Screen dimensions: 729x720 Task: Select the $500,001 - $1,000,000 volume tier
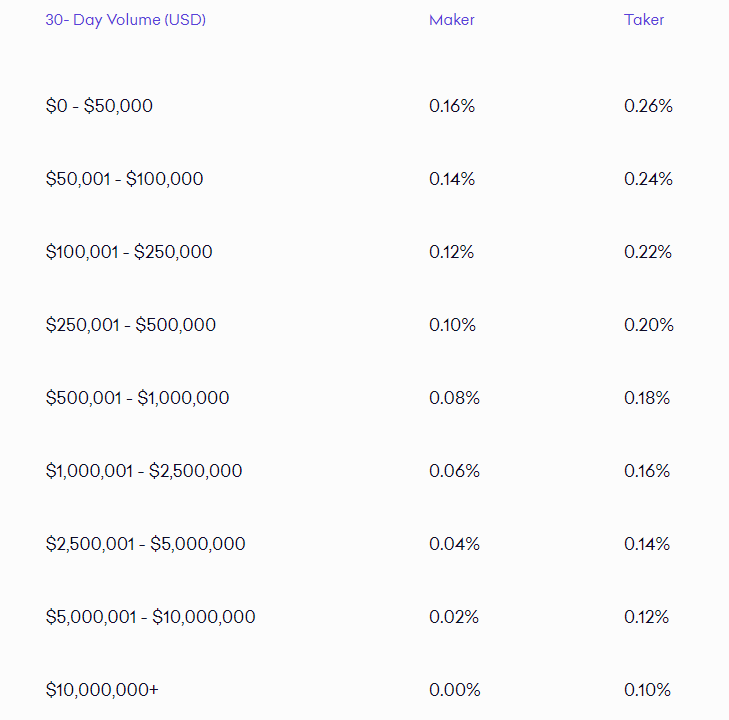pyautogui.click(x=137, y=398)
